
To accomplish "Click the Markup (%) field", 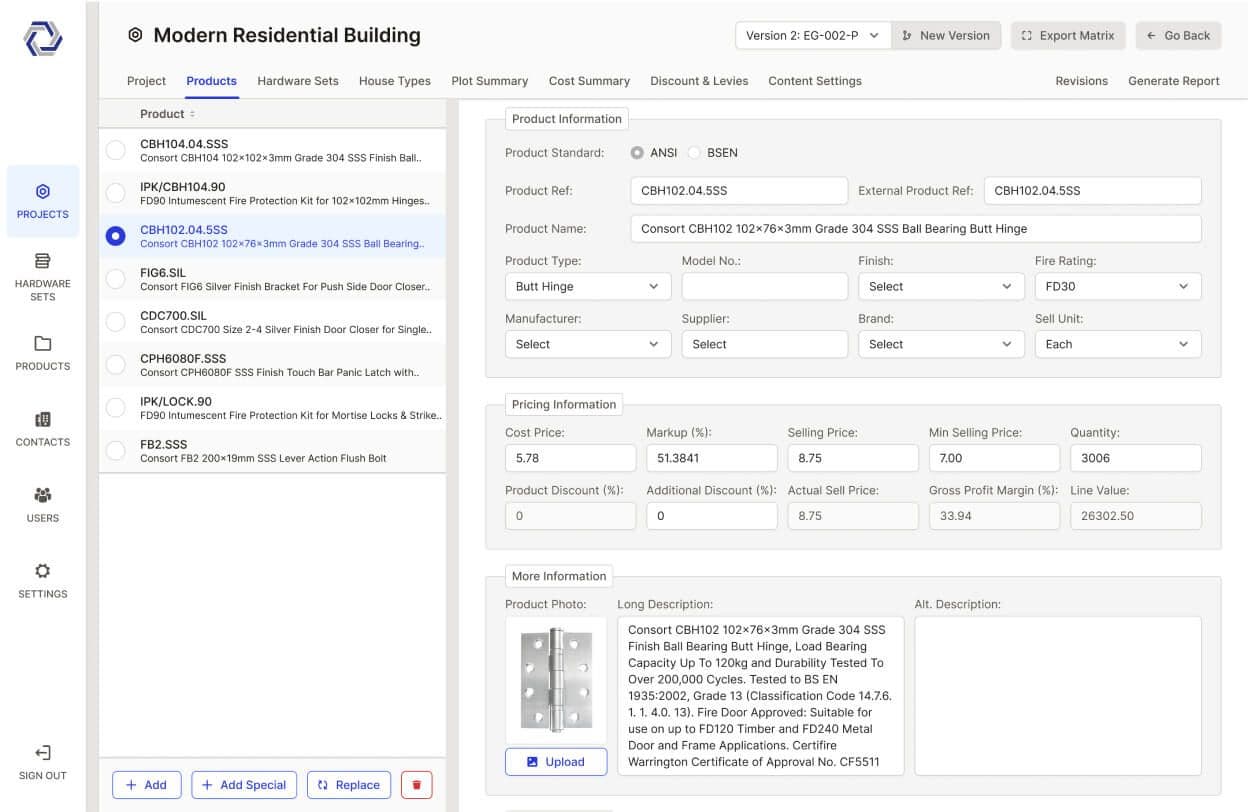I will 711,458.
